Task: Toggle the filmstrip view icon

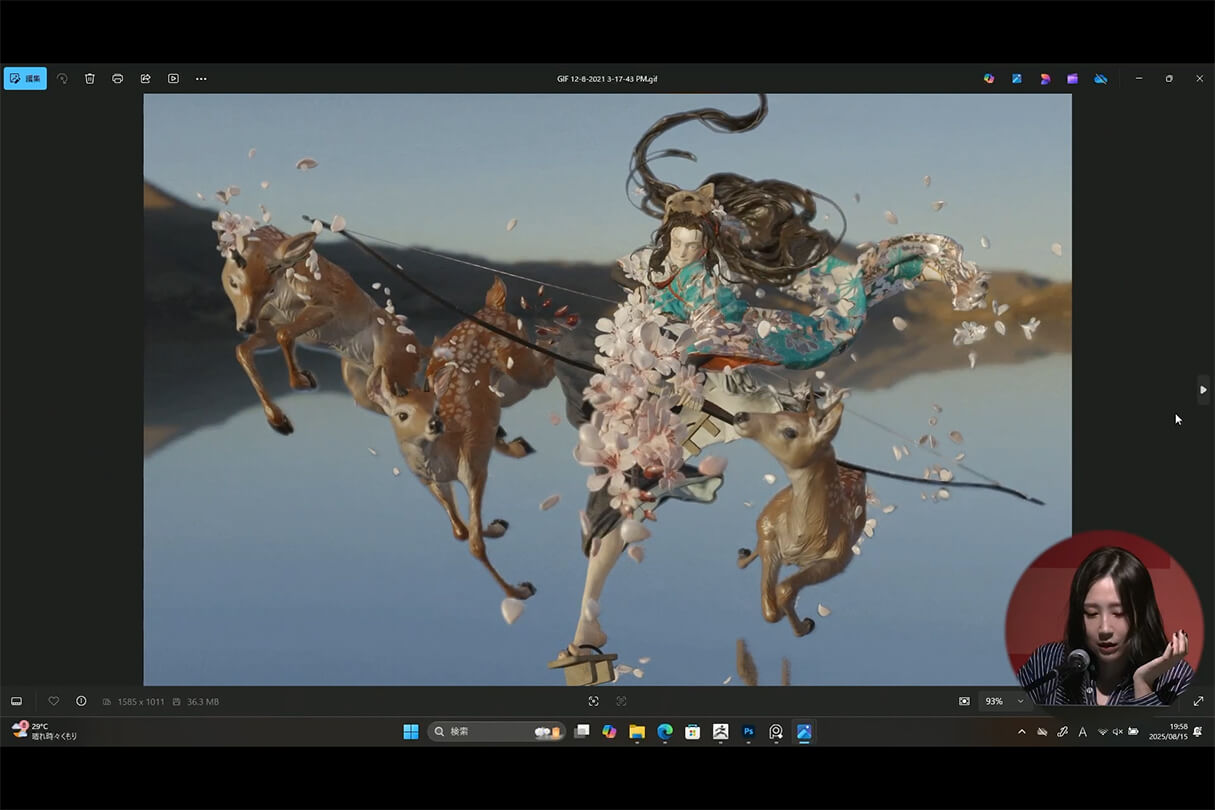Action: coord(16,701)
